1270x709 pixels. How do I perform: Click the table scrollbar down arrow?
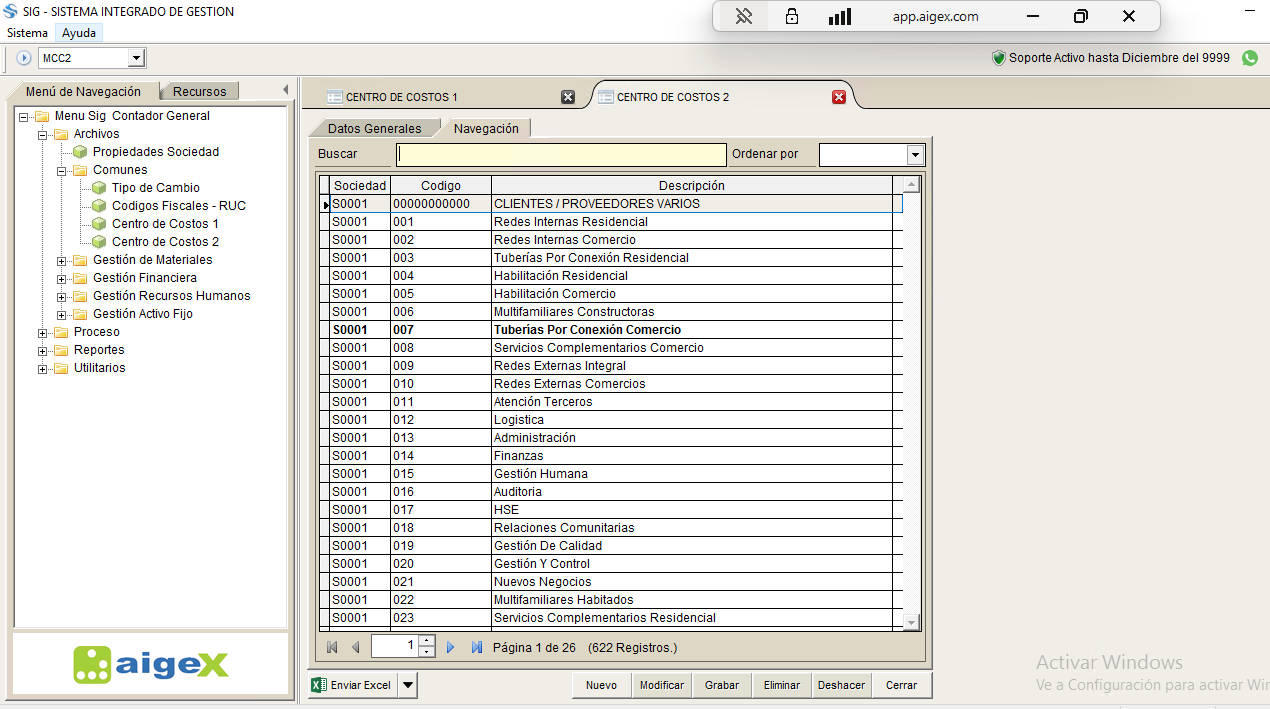point(910,622)
